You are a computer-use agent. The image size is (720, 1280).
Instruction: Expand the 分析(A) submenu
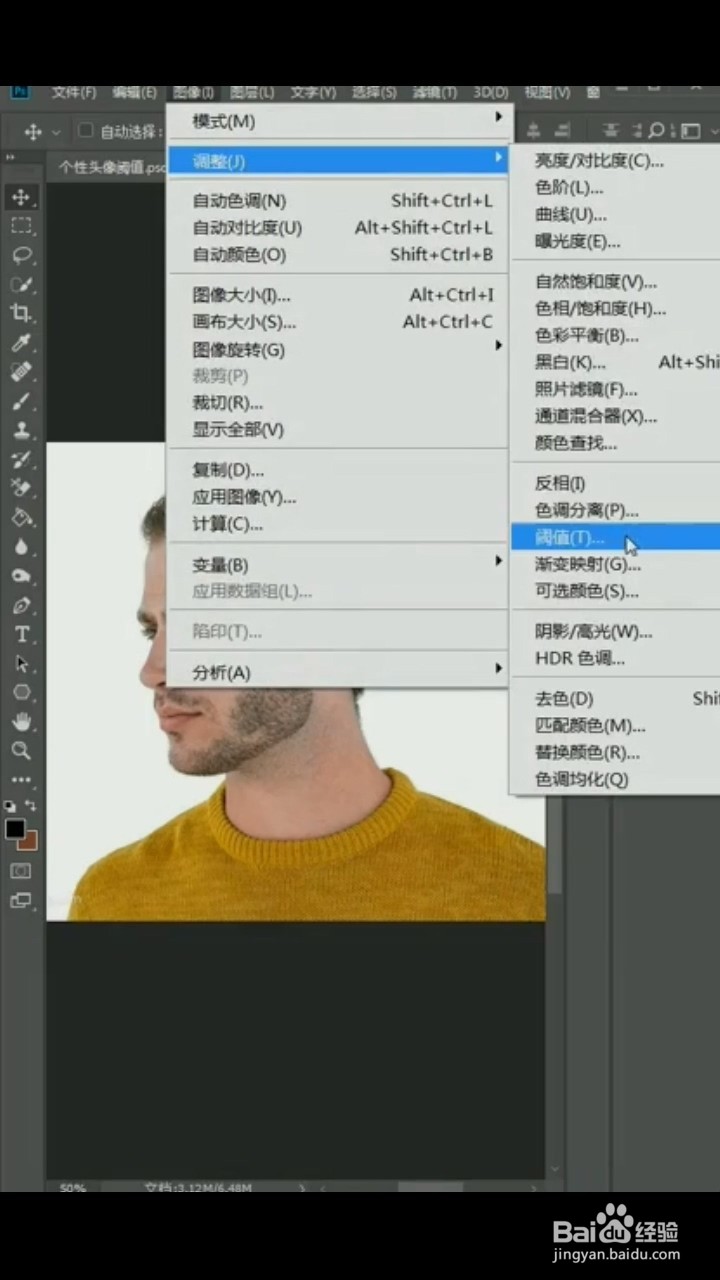point(340,672)
